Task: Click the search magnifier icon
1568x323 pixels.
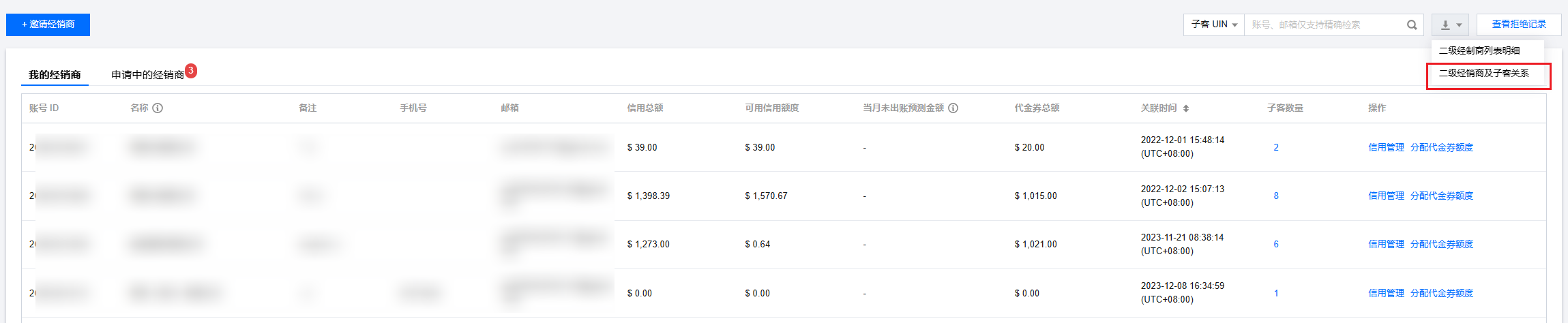Action: [1412, 25]
